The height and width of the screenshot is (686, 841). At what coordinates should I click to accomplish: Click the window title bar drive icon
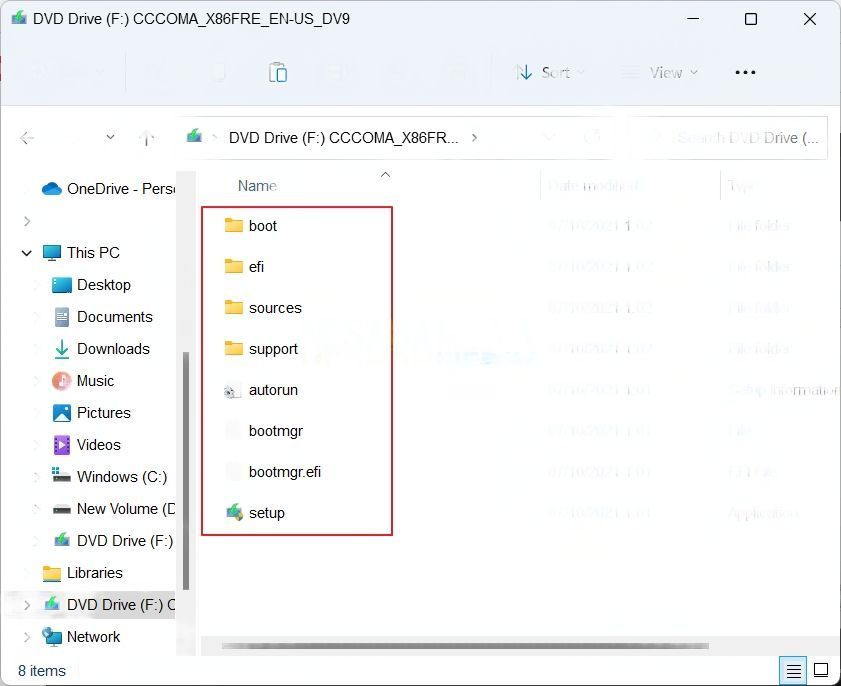pyautogui.click(x=19, y=18)
